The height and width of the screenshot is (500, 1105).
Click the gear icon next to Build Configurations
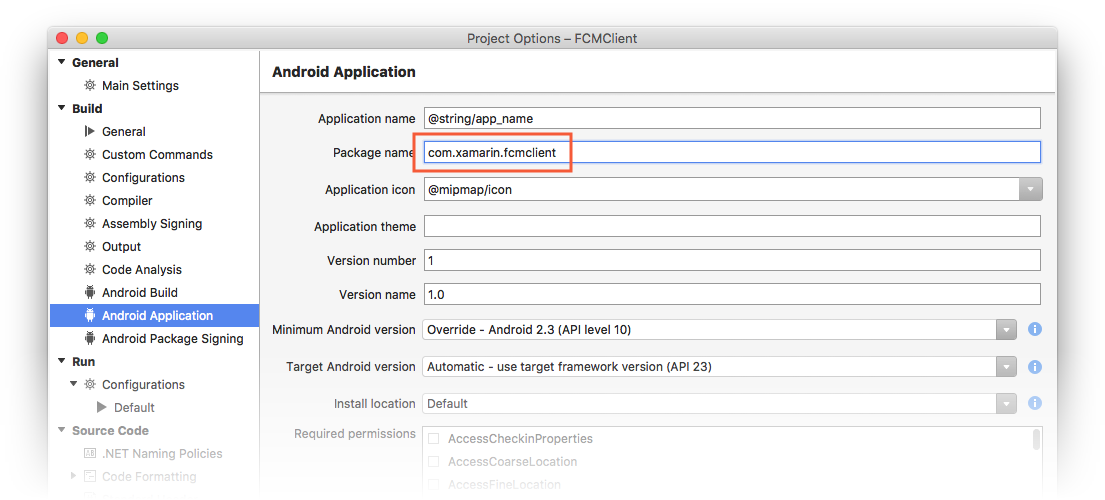point(89,177)
